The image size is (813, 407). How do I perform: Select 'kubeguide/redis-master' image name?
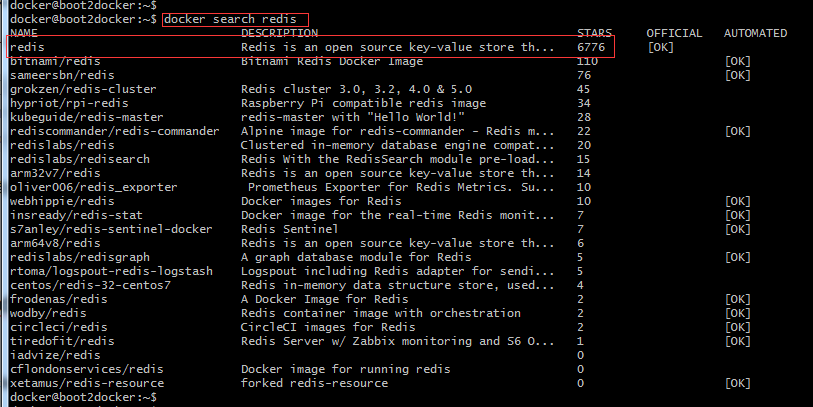pos(87,117)
